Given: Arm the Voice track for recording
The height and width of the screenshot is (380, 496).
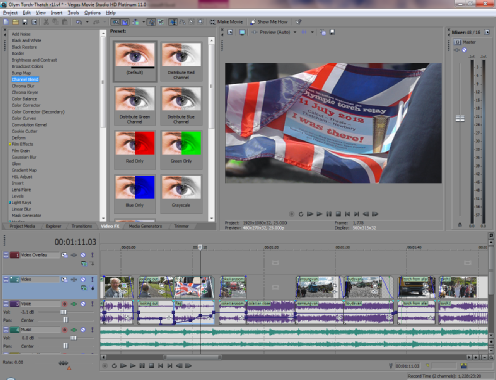Looking at the screenshot, I should [65, 304].
